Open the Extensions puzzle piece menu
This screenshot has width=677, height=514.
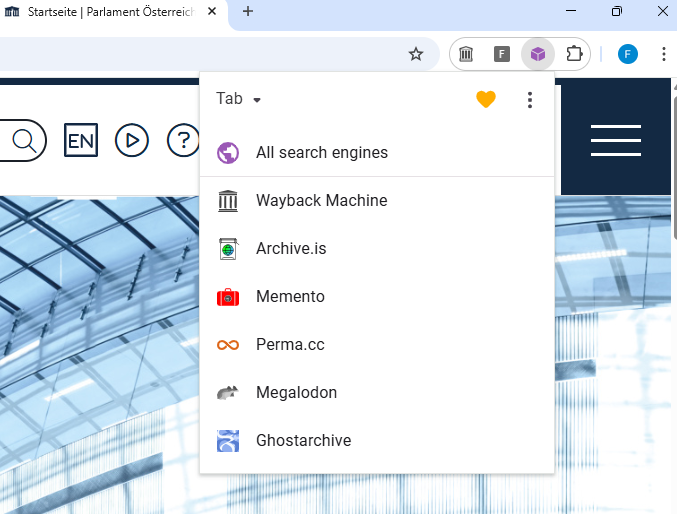tap(574, 54)
